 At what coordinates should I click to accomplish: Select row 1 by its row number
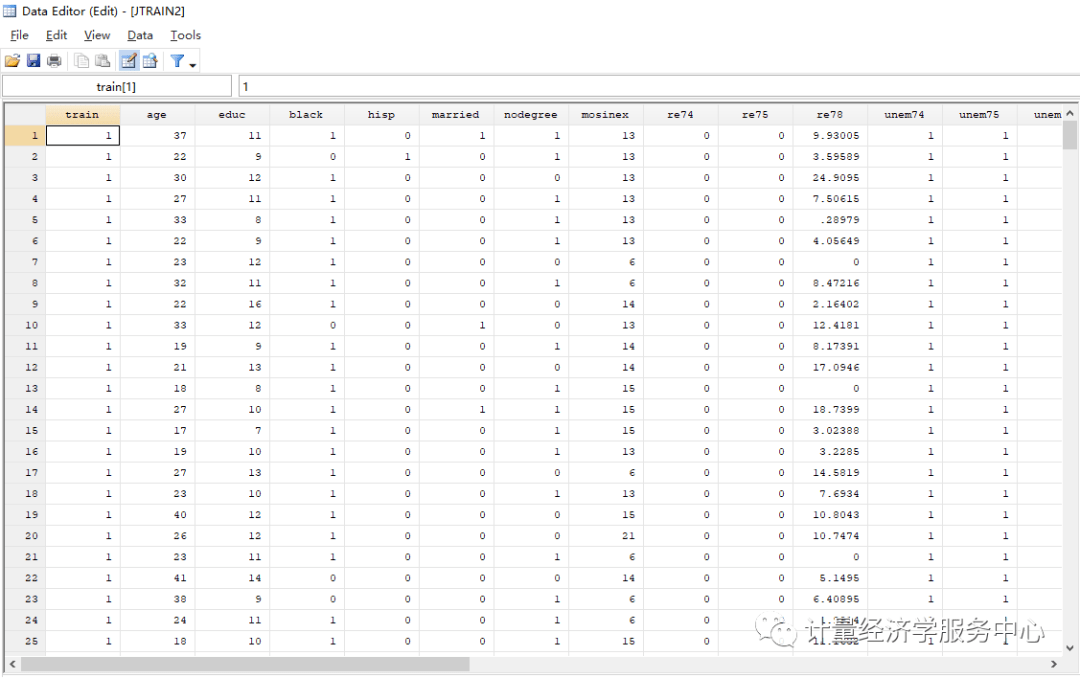(25, 135)
